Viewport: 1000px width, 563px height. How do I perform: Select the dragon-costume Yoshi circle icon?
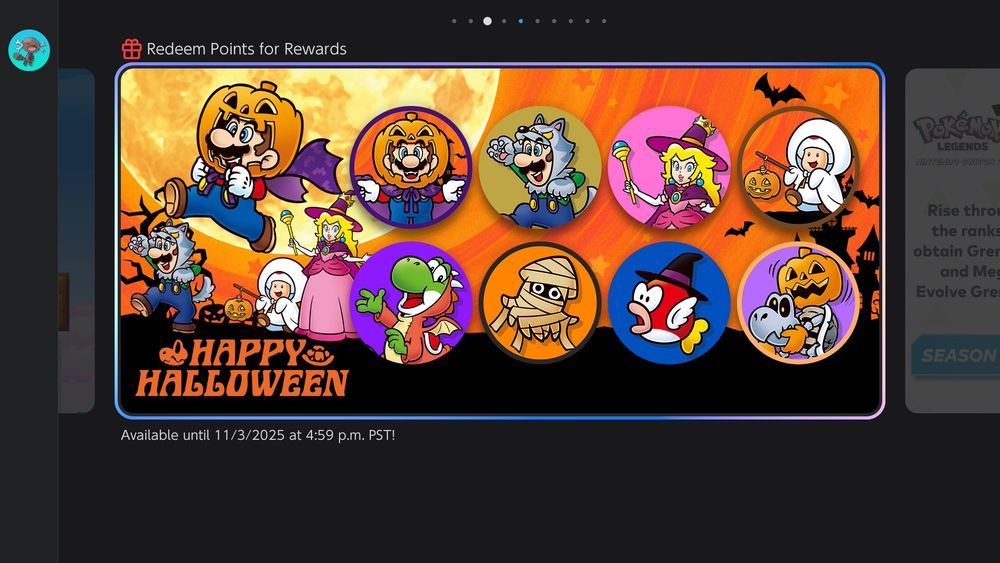(411, 303)
